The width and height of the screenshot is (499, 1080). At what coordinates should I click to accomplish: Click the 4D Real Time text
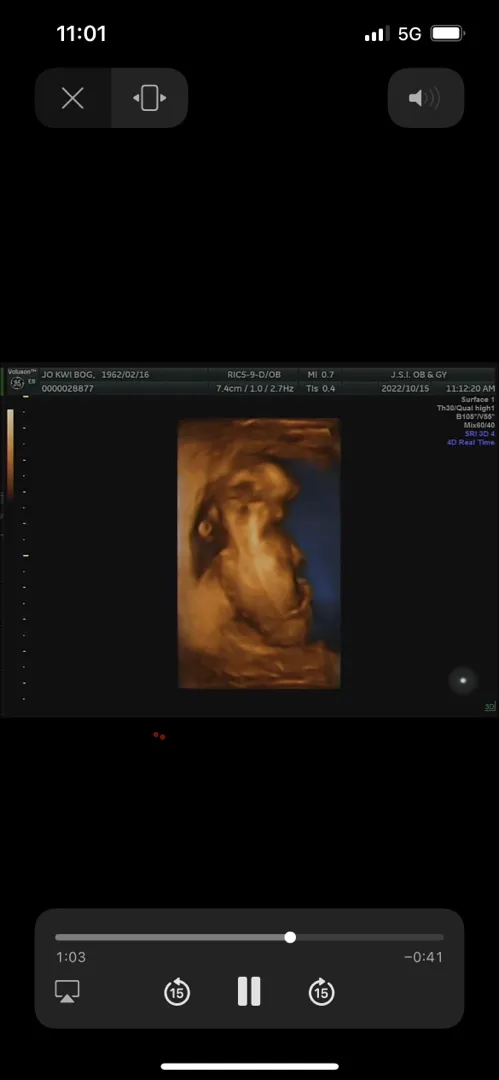pyautogui.click(x=471, y=442)
